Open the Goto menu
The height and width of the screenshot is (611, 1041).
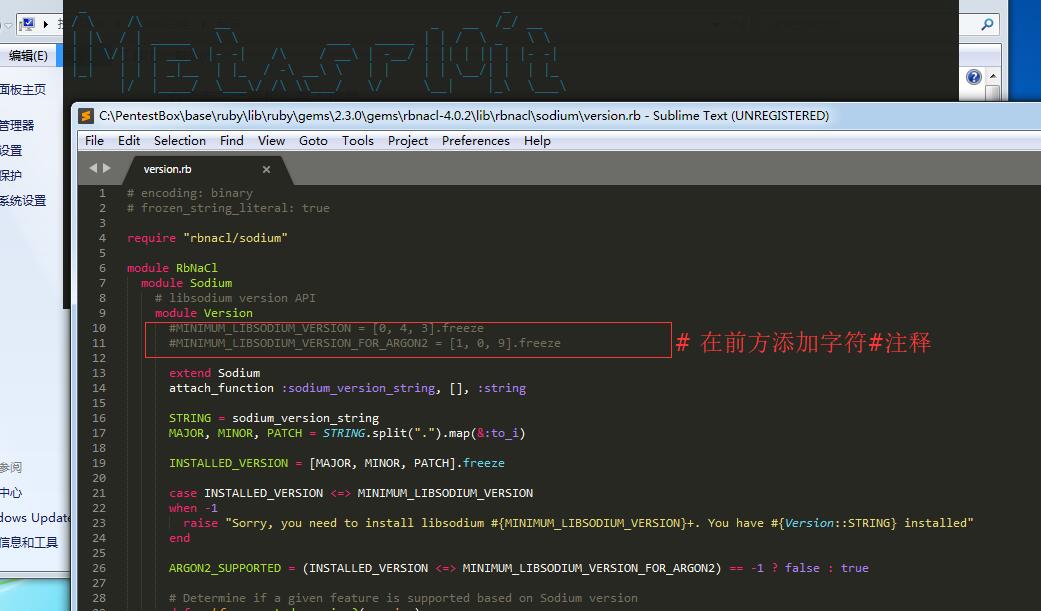click(x=313, y=141)
